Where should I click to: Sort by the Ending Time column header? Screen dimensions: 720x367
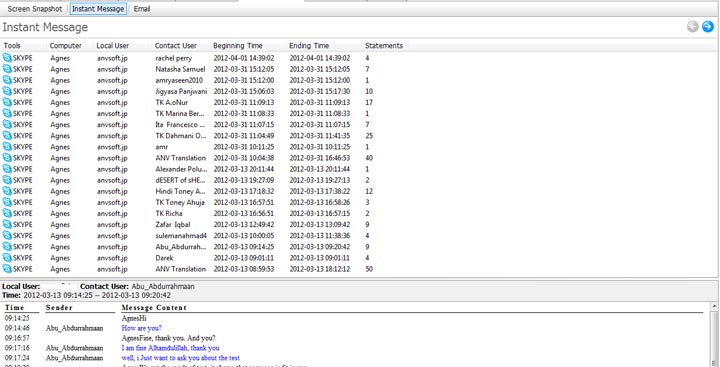click(309, 45)
